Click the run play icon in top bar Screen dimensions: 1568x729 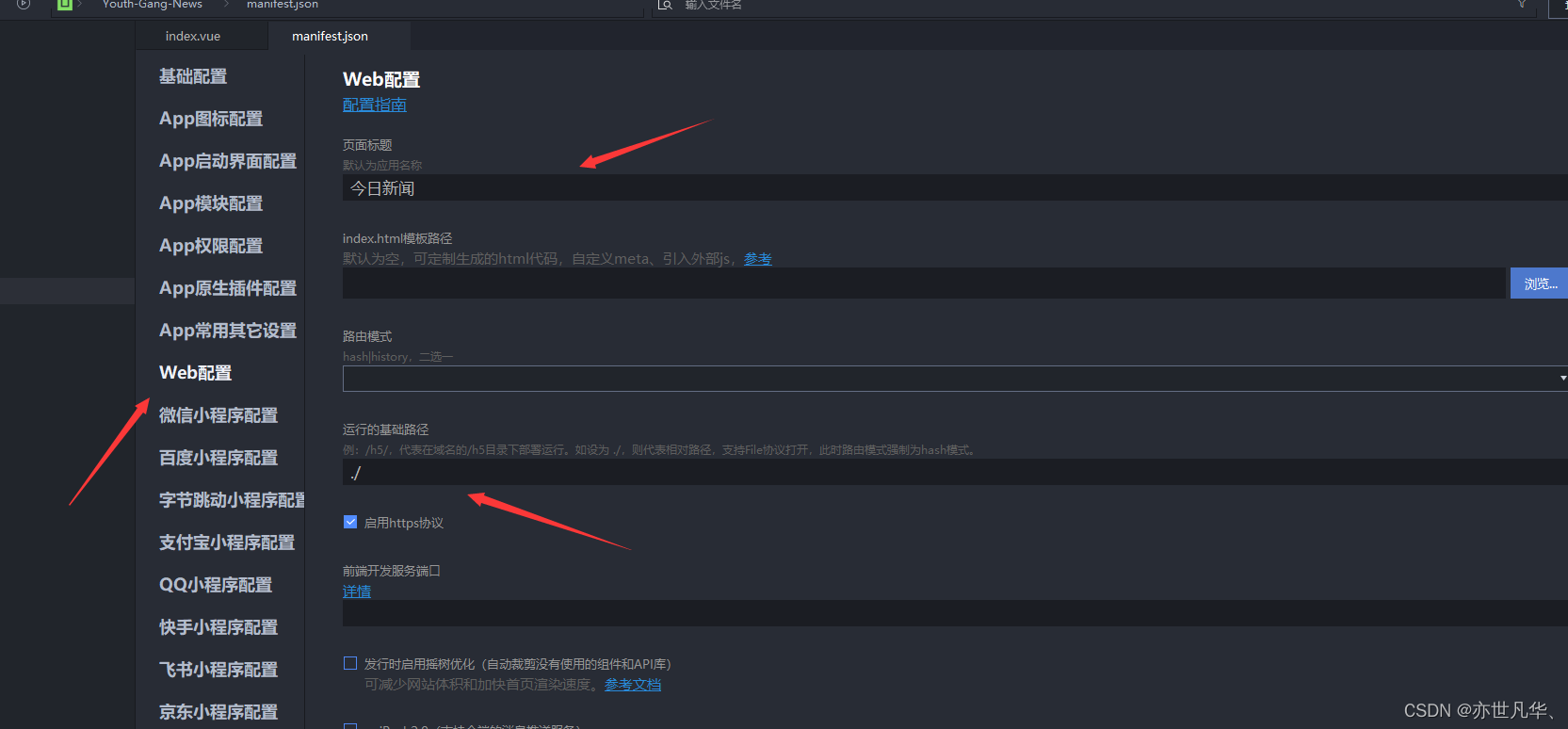coord(24,5)
